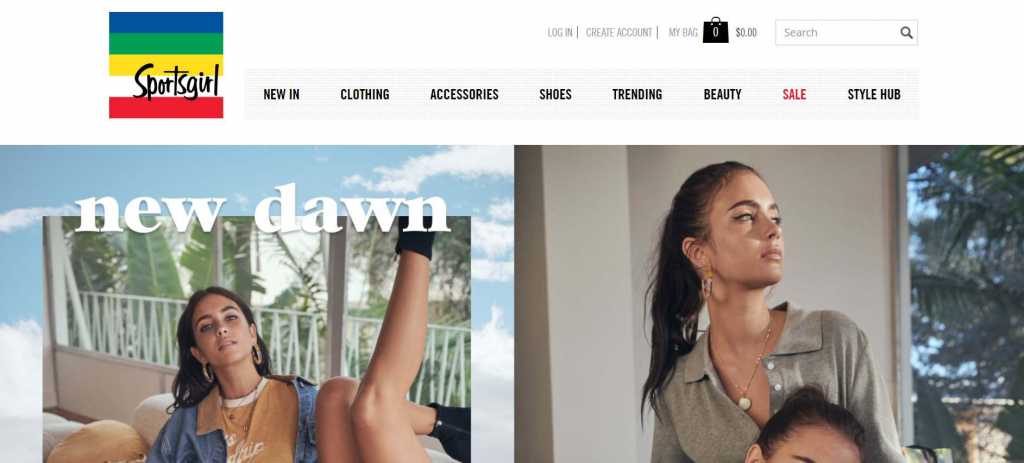Screen dimensions: 1024x463
Task: Open the denim jacket model image
Action: pyautogui.click(x=257, y=340)
